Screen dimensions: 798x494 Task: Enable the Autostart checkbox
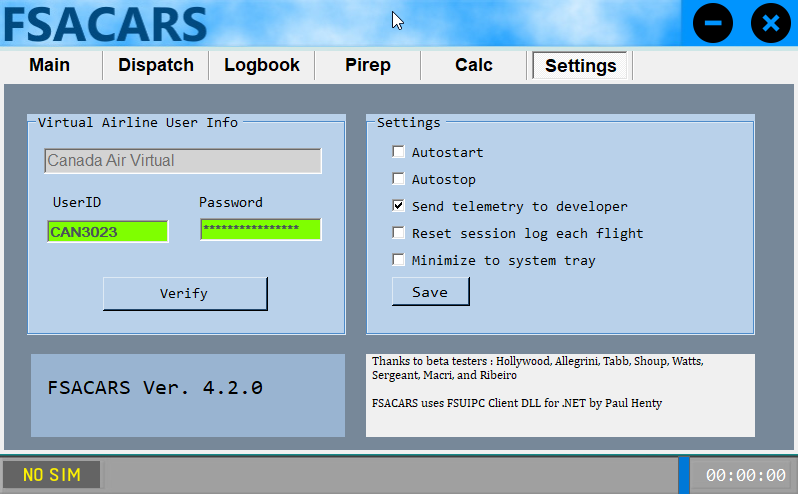tap(399, 153)
